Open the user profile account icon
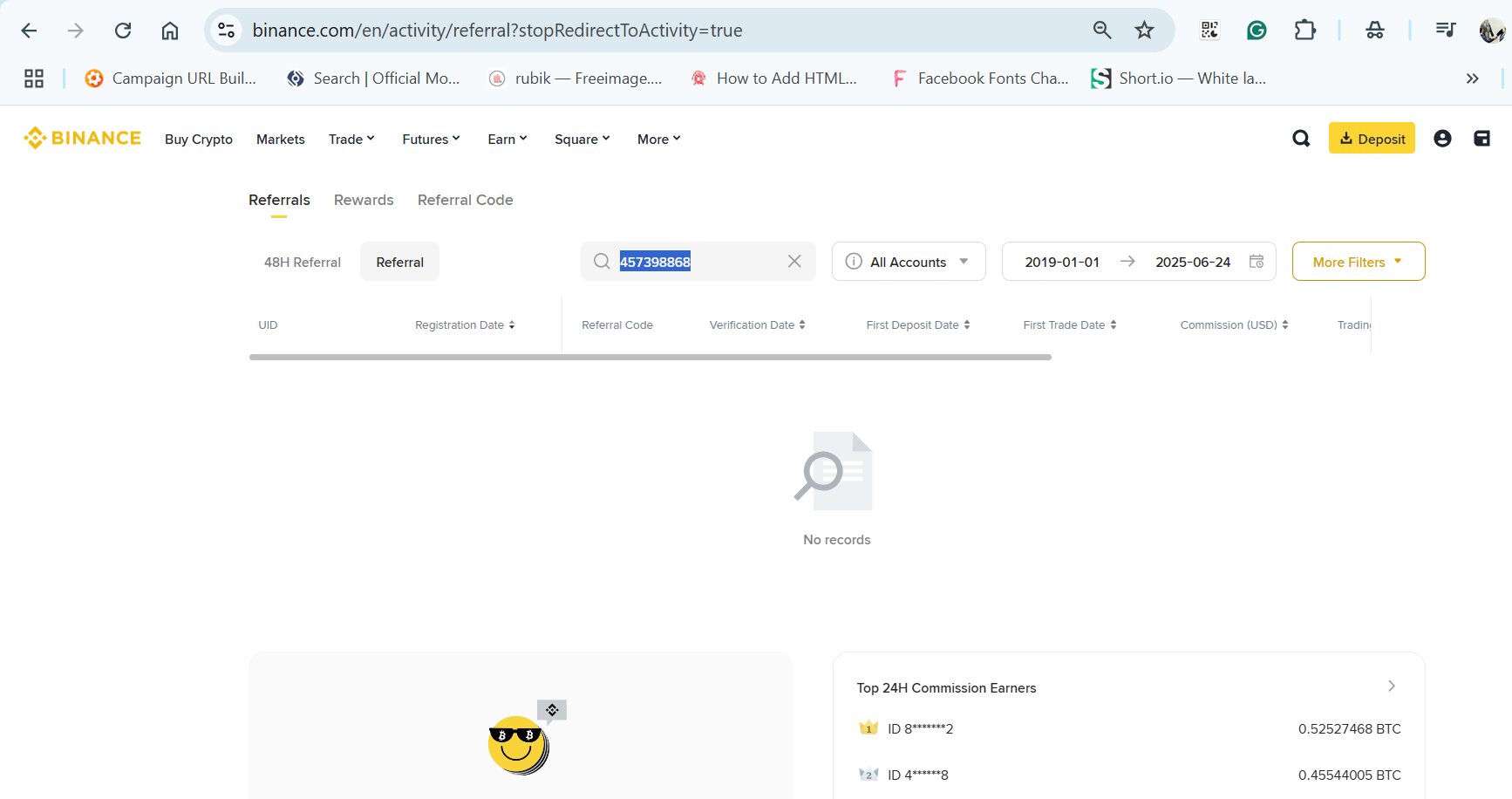 pos(1442,138)
